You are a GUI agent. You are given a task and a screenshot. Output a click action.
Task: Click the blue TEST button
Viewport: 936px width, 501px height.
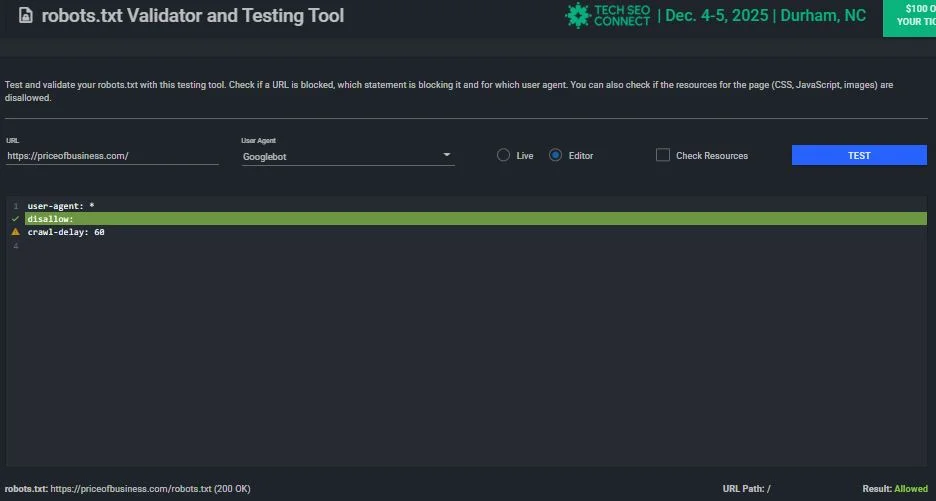click(x=859, y=155)
